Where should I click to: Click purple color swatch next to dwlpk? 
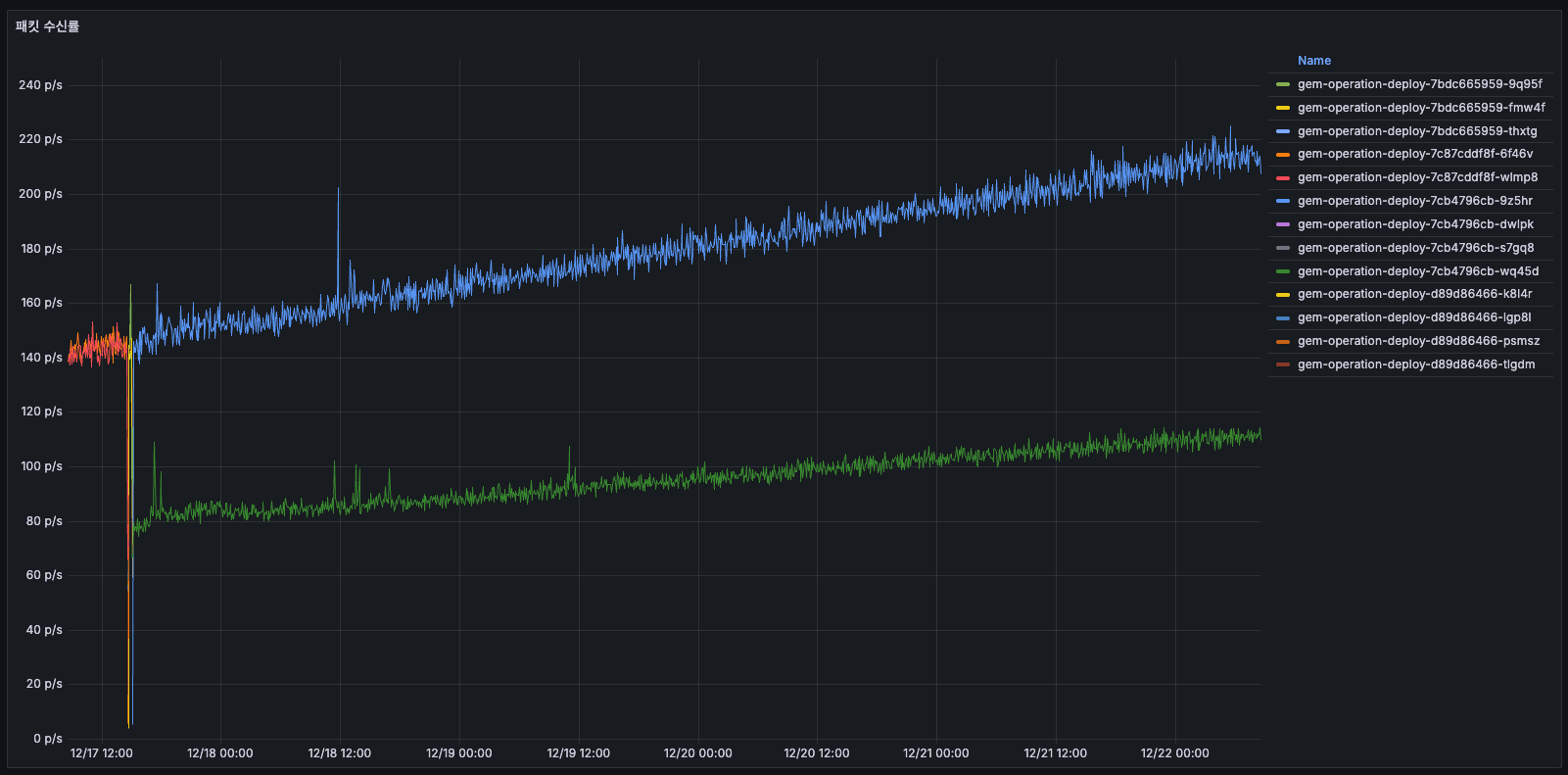(1282, 224)
